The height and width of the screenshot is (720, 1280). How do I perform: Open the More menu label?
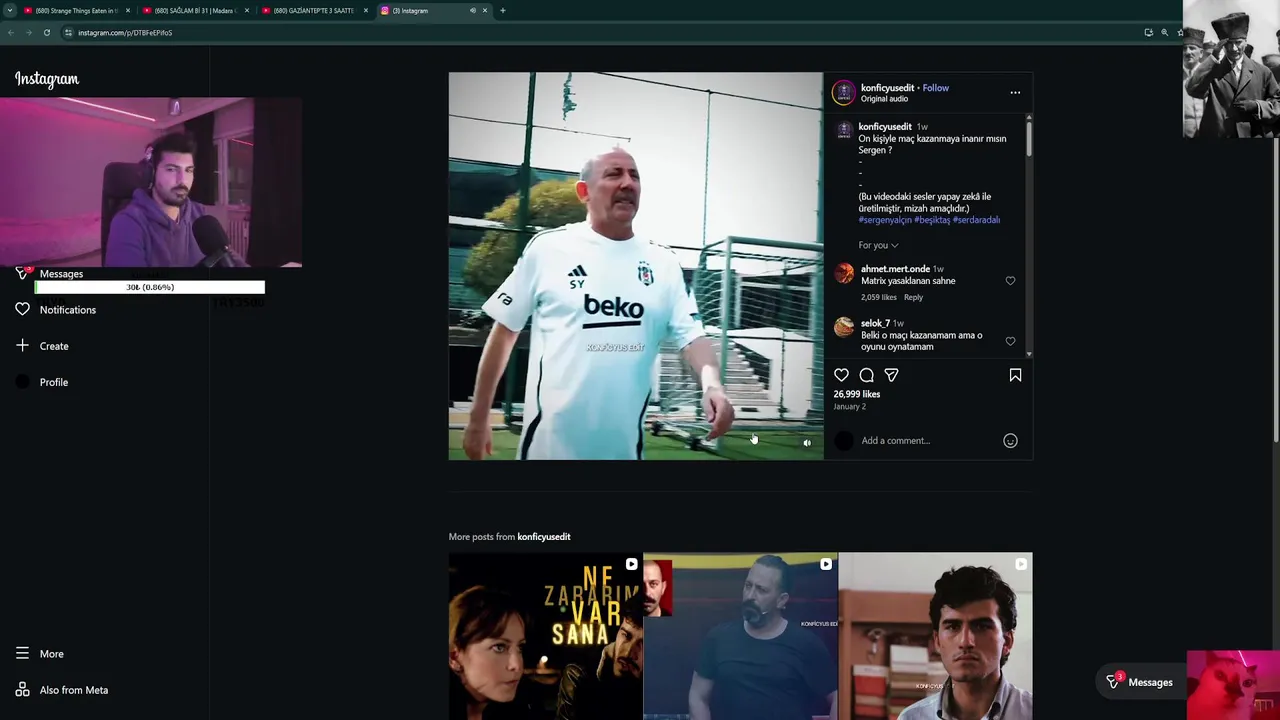click(x=52, y=654)
